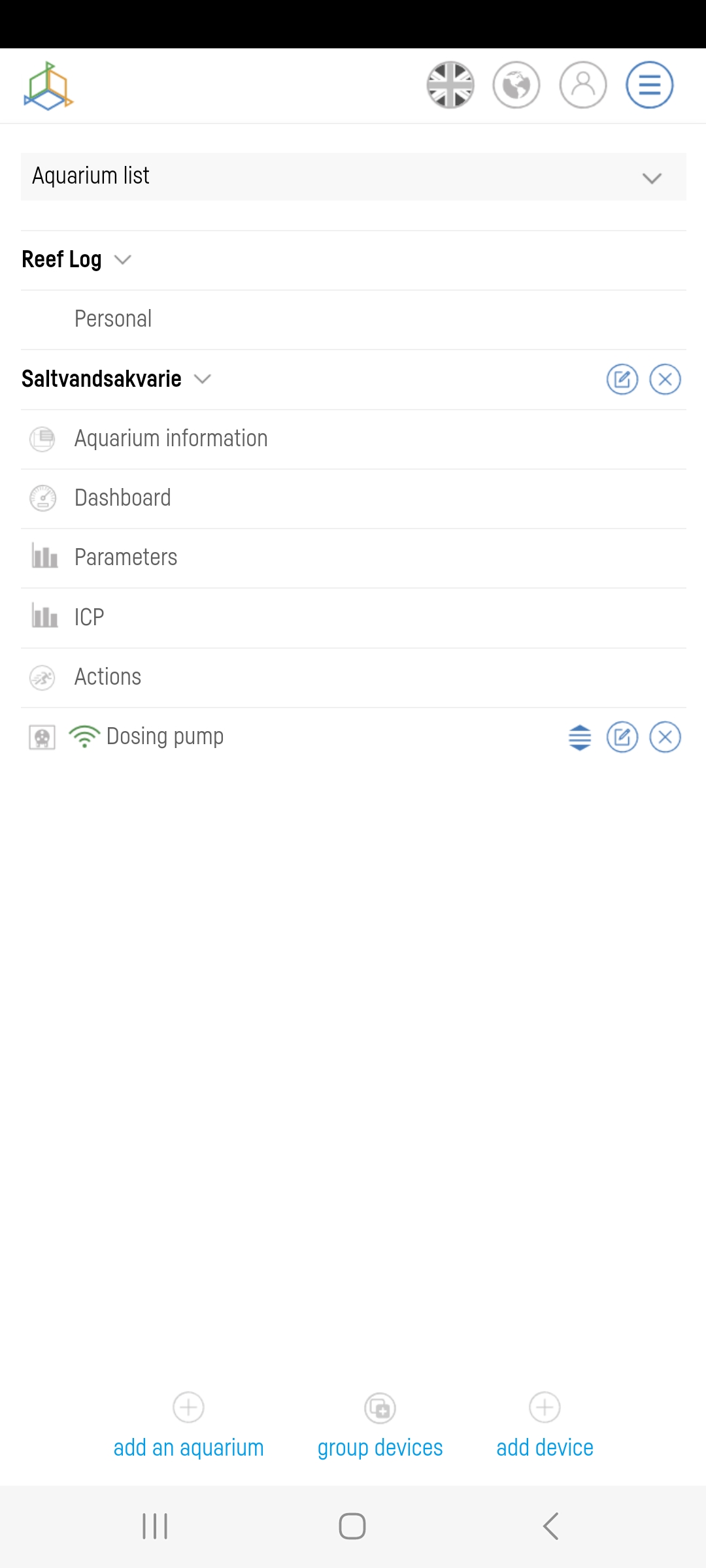Change language via UK flag icon
706x1568 pixels.
pyautogui.click(x=450, y=85)
